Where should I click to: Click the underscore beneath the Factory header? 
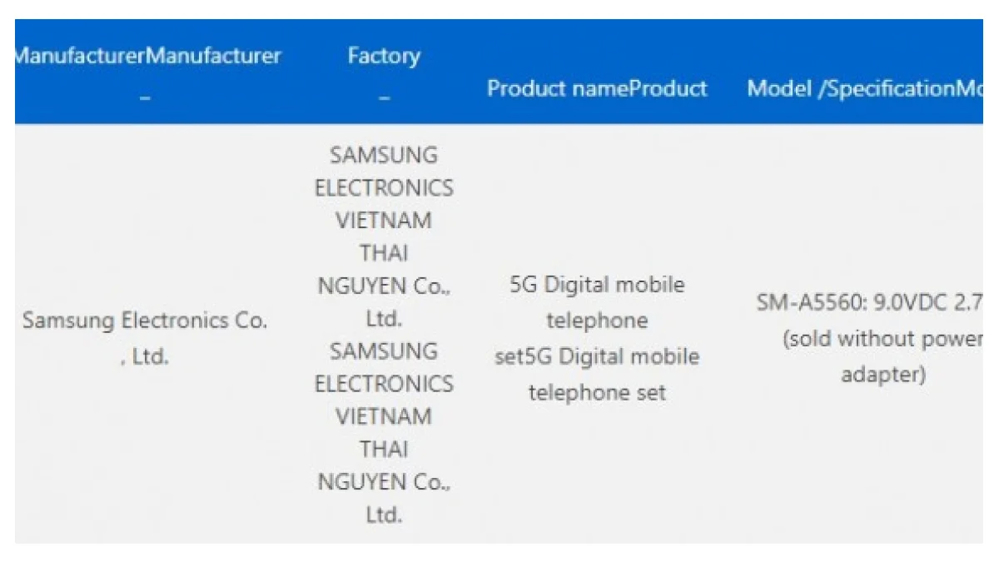[384, 97]
